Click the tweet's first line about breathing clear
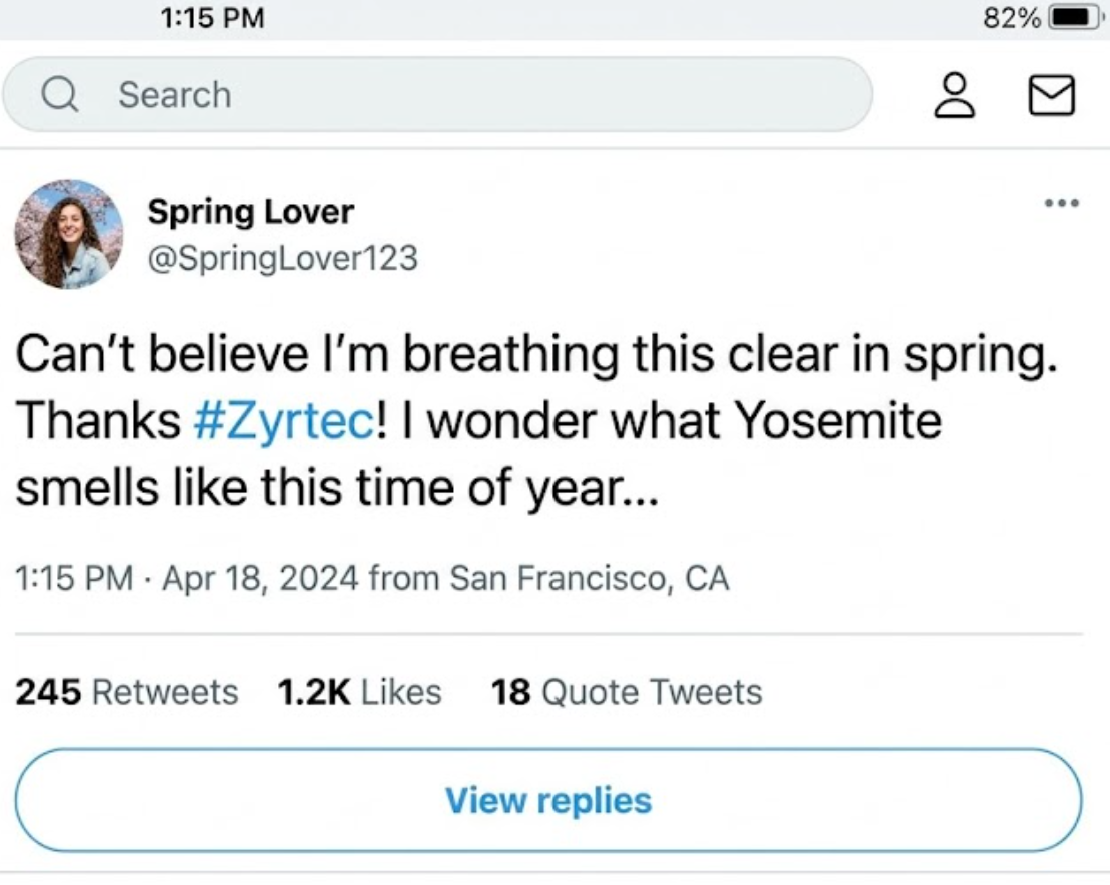This screenshot has height=885, width=1110. pos(537,354)
